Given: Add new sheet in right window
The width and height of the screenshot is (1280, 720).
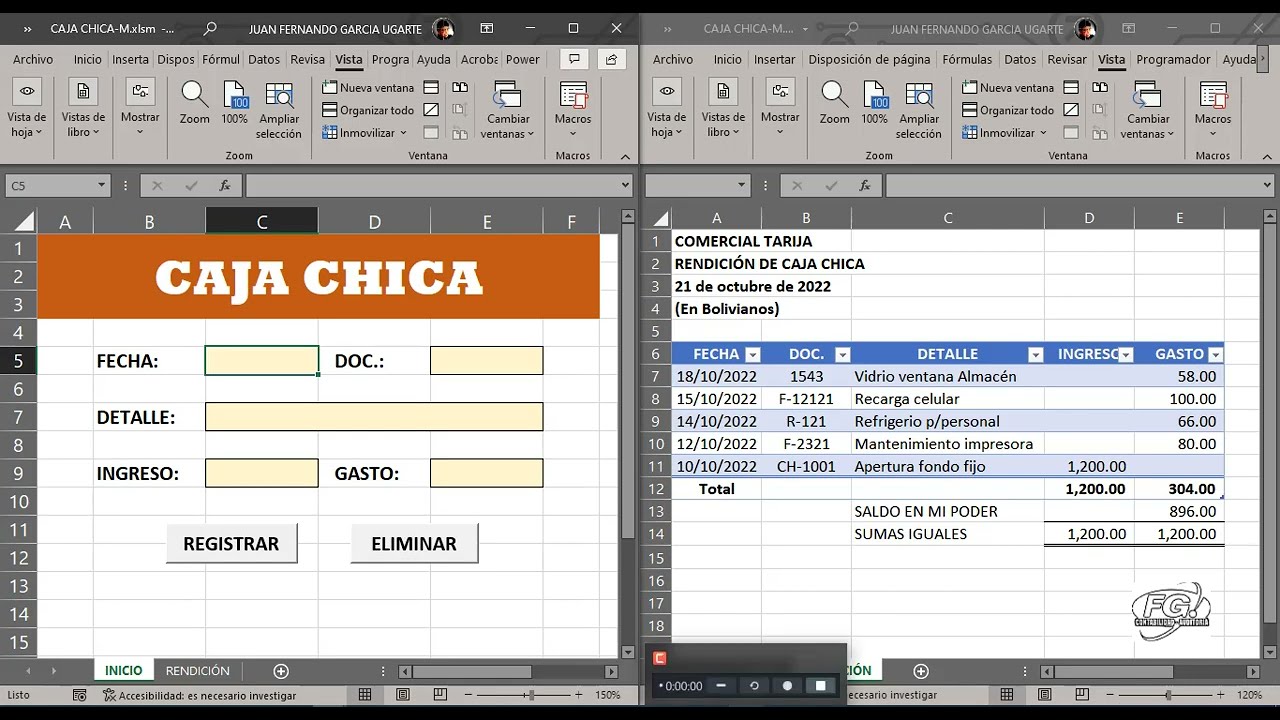Looking at the screenshot, I should (921, 671).
